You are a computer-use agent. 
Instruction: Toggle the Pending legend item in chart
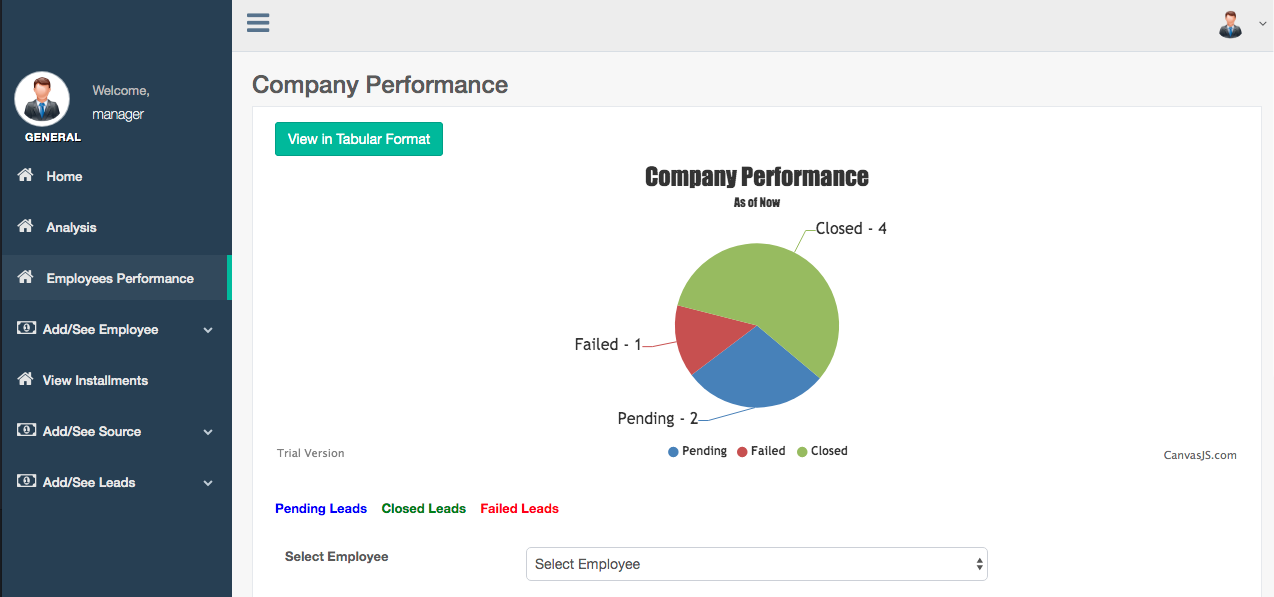[x=698, y=451]
